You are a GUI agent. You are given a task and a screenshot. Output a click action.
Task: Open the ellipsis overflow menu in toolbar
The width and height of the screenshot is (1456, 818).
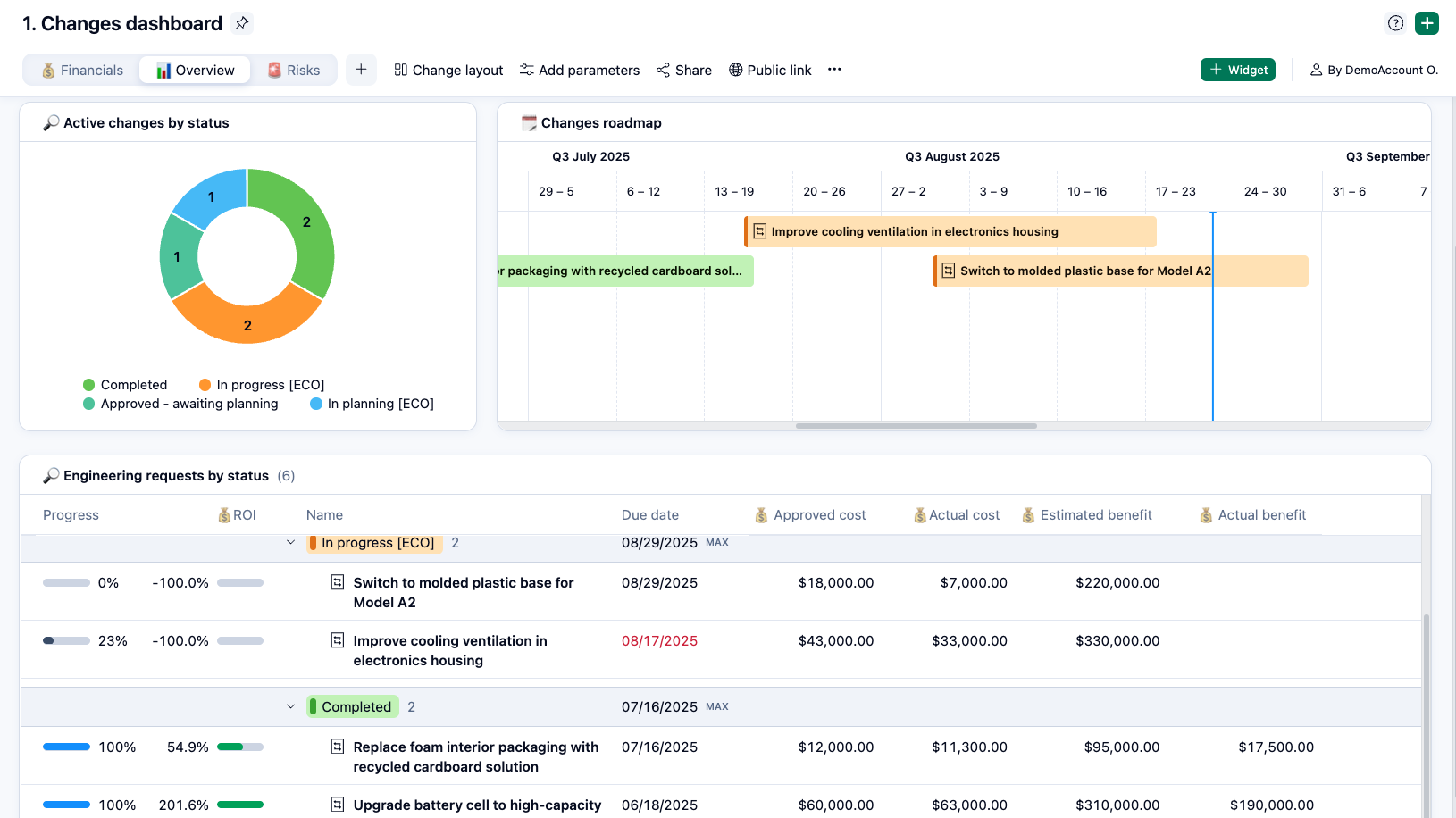834,70
